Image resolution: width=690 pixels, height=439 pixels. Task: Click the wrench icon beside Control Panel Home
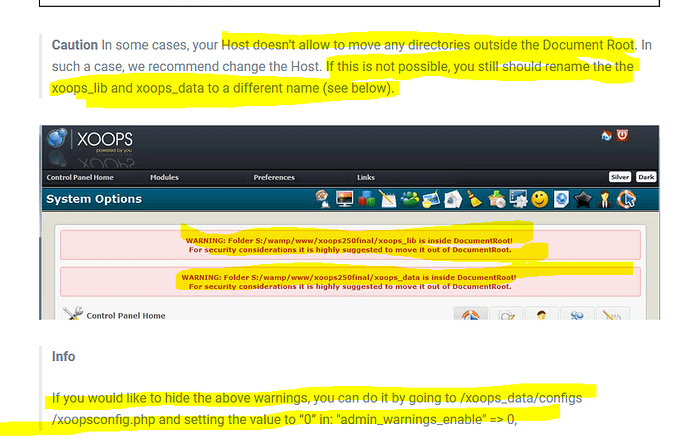(x=73, y=313)
